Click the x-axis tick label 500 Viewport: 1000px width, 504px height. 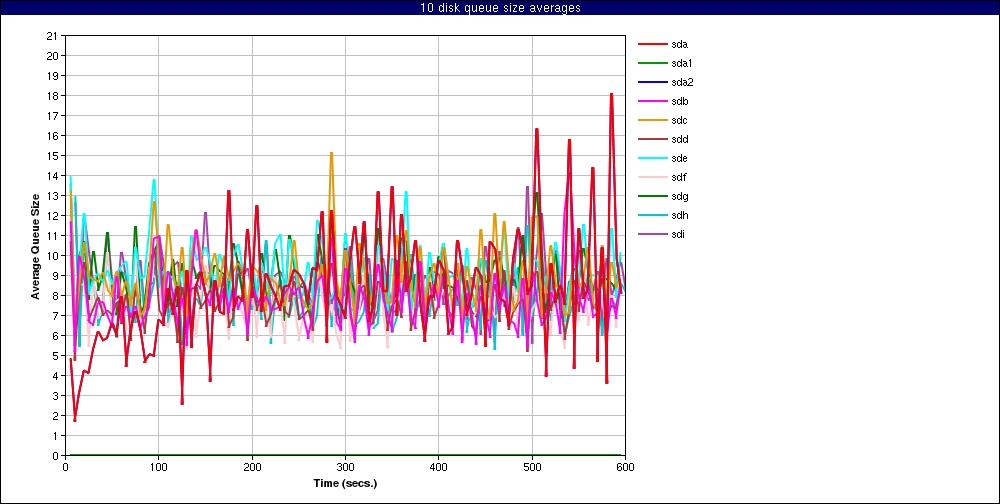pos(531,467)
